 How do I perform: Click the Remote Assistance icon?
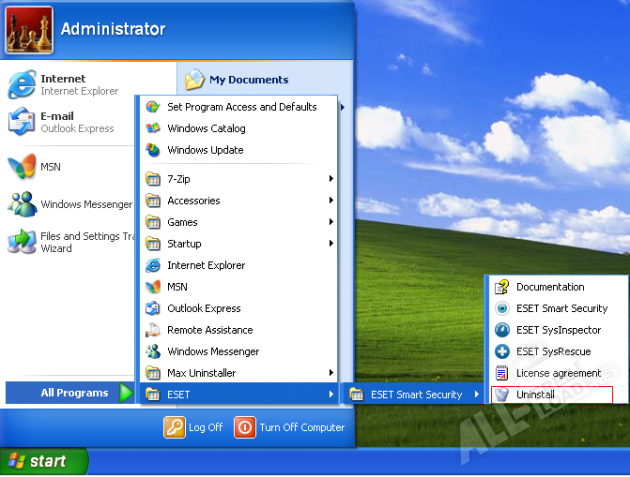click(153, 330)
